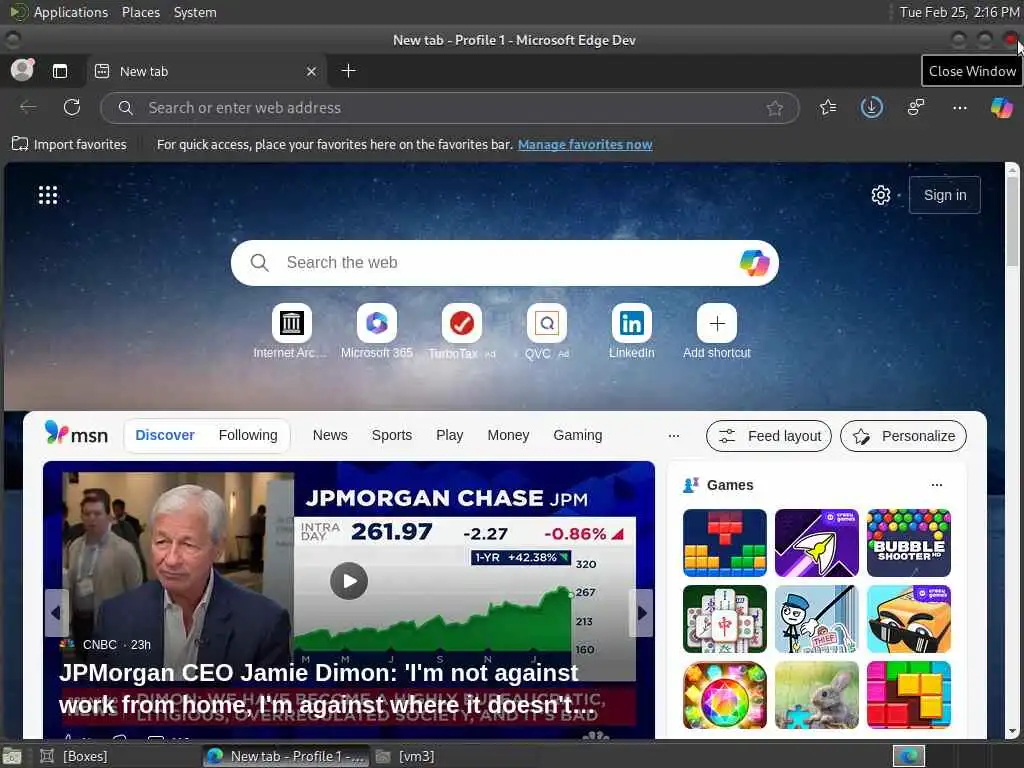Focus the Search the web box
This screenshot has width=1024, height=768.
504,263
